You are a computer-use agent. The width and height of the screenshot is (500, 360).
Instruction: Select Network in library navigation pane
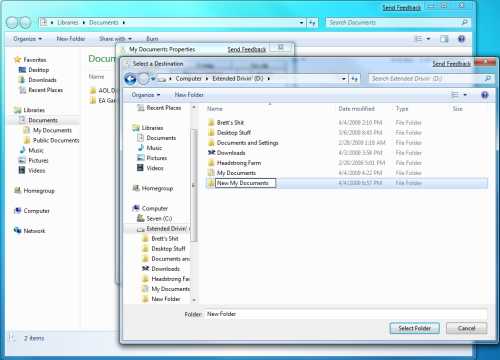34,231
